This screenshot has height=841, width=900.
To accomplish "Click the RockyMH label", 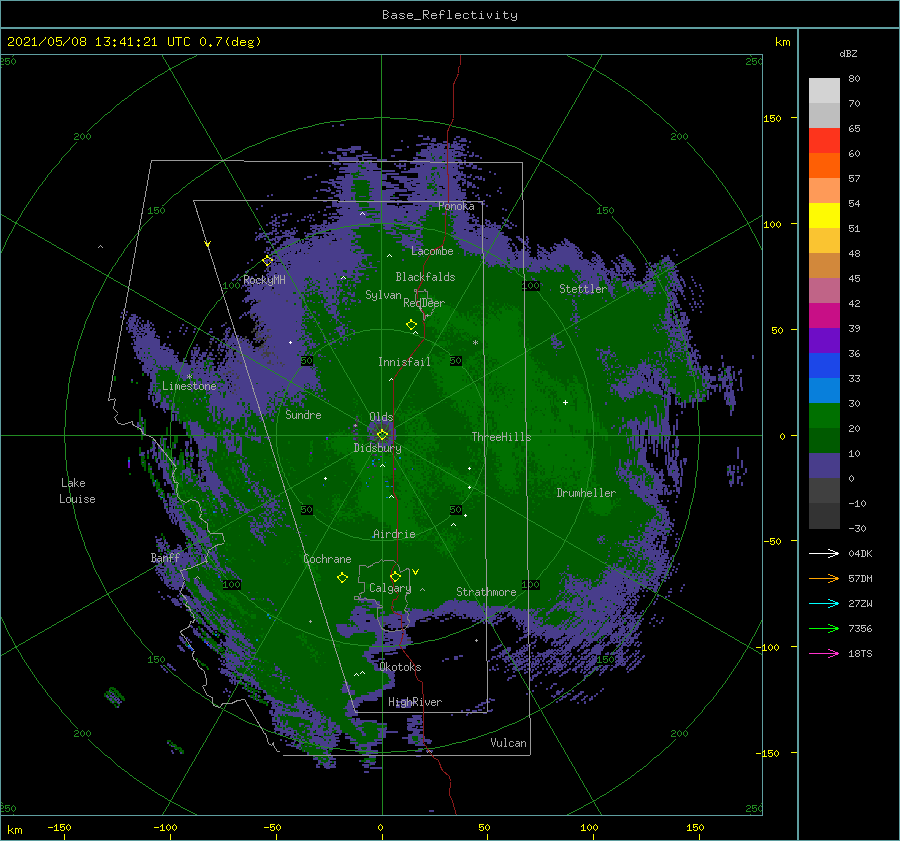I will click(x=264, y=280).
